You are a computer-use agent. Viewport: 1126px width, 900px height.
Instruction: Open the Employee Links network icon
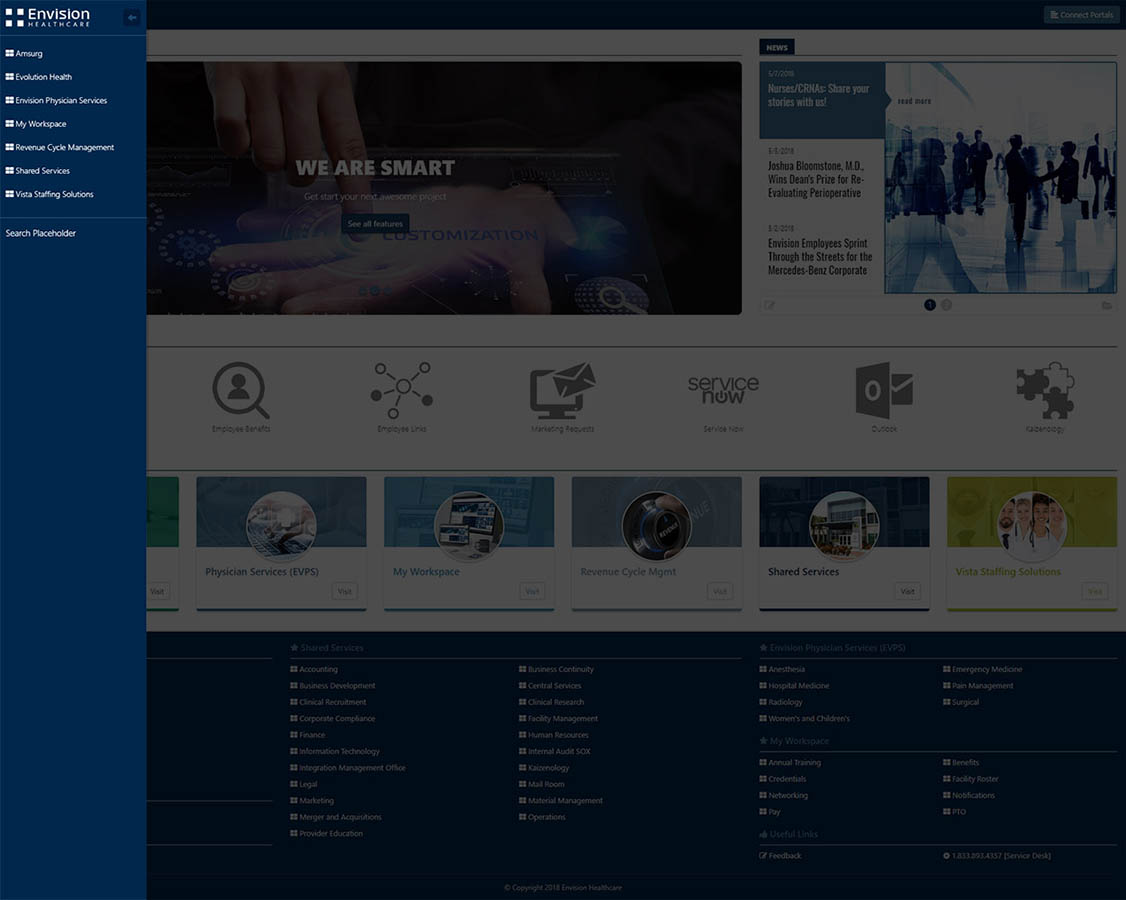click(x=401, y=390)
